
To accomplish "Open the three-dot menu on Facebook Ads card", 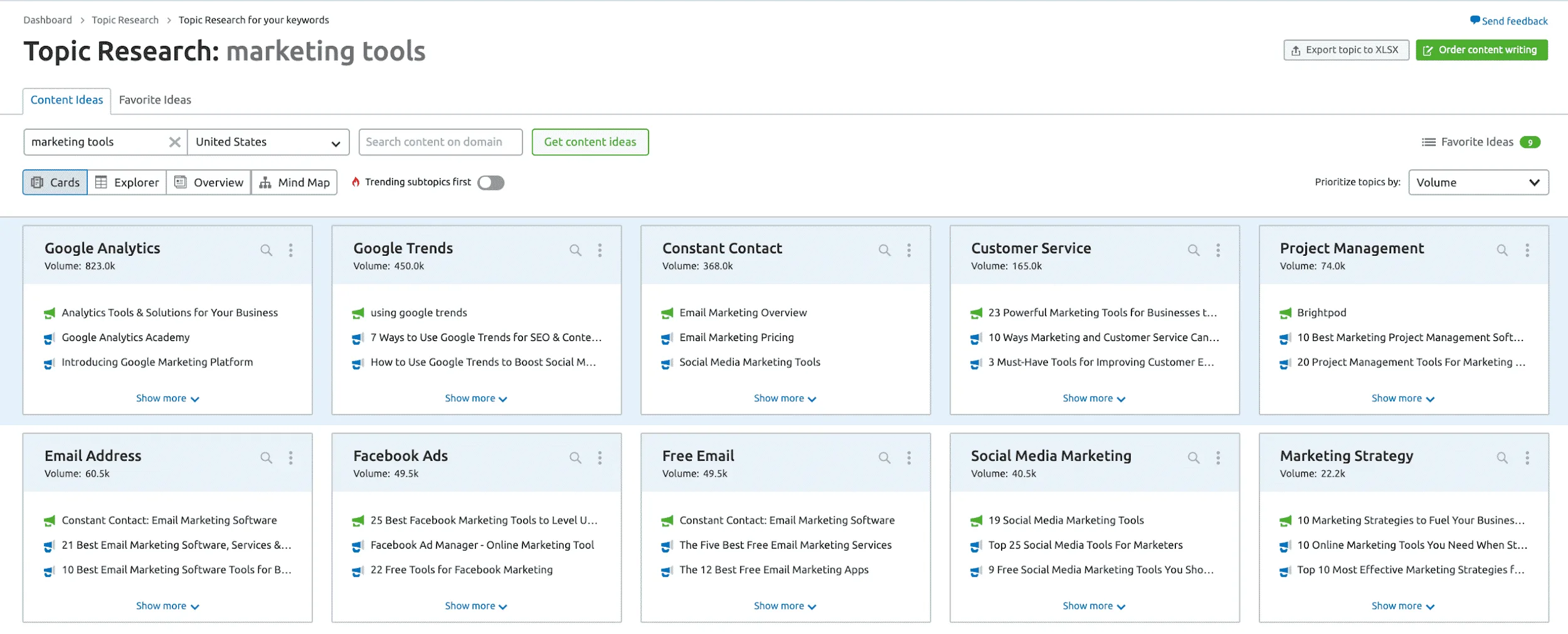I will click(600, 458).
